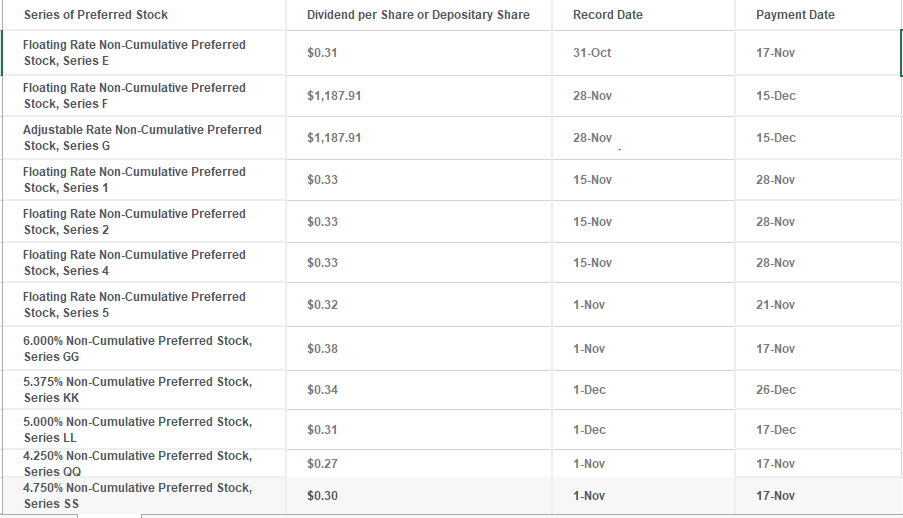
Task: Select the $0.38 dividend cell
Action: [x=323, y=349]
